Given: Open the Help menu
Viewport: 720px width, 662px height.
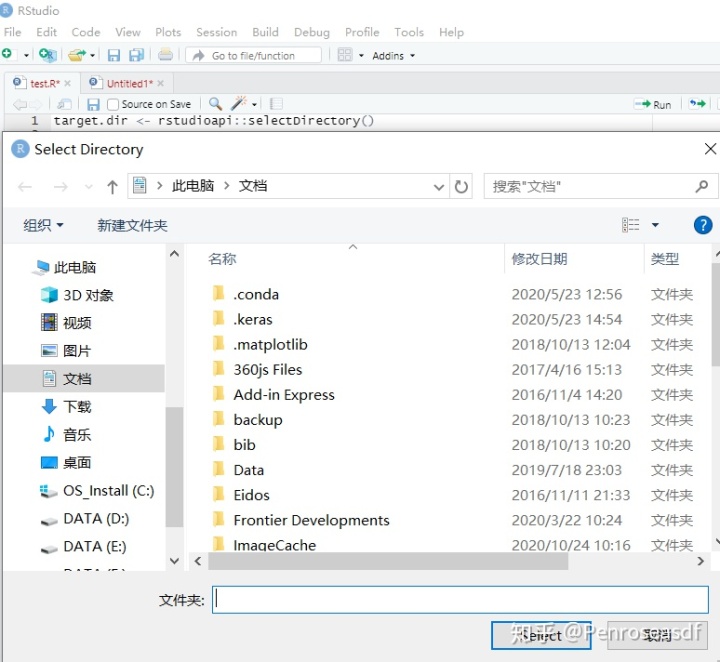Looking at the screenshot, I should tap(451, 32).
